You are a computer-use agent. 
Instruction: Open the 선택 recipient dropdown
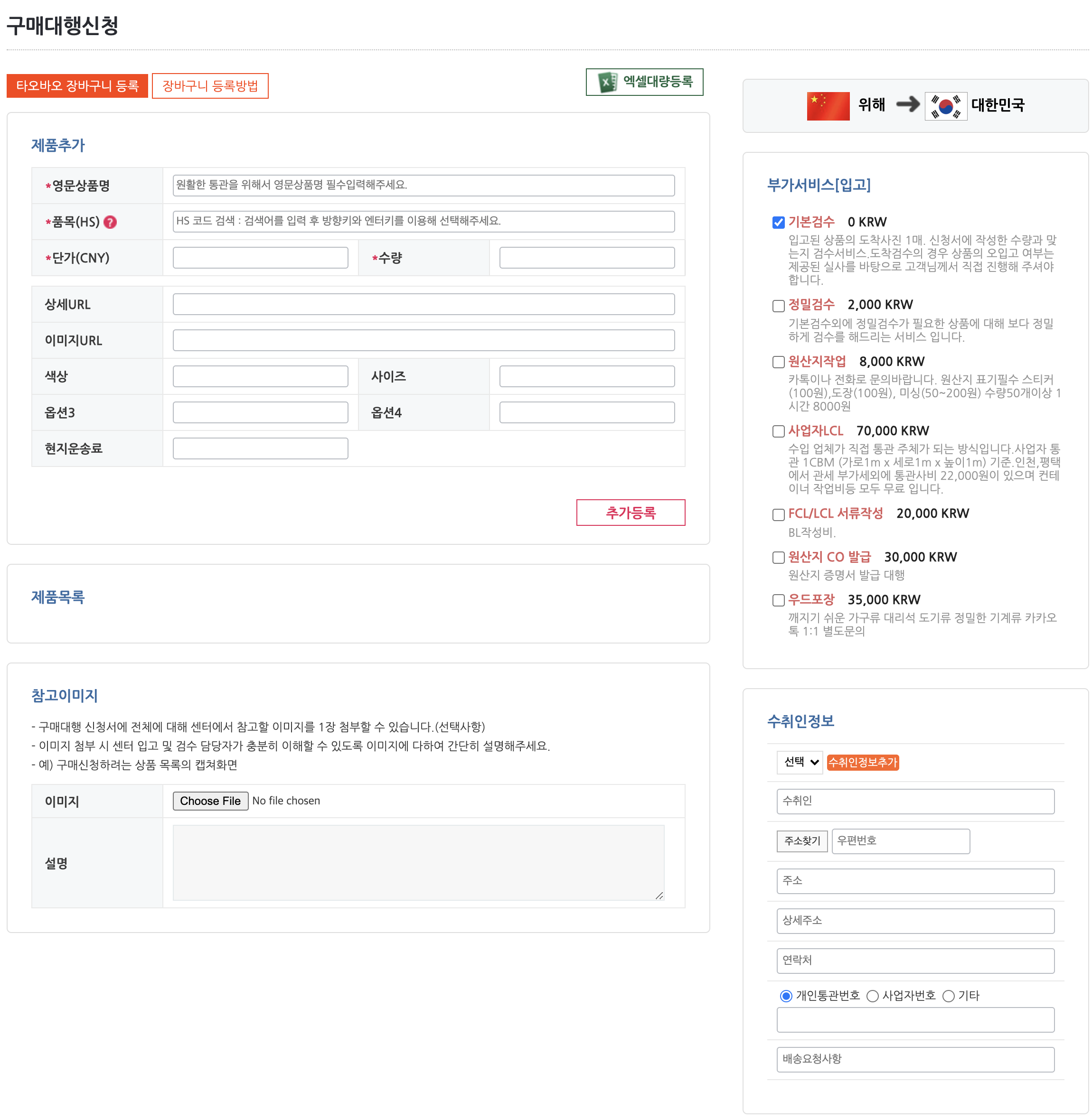800,762
